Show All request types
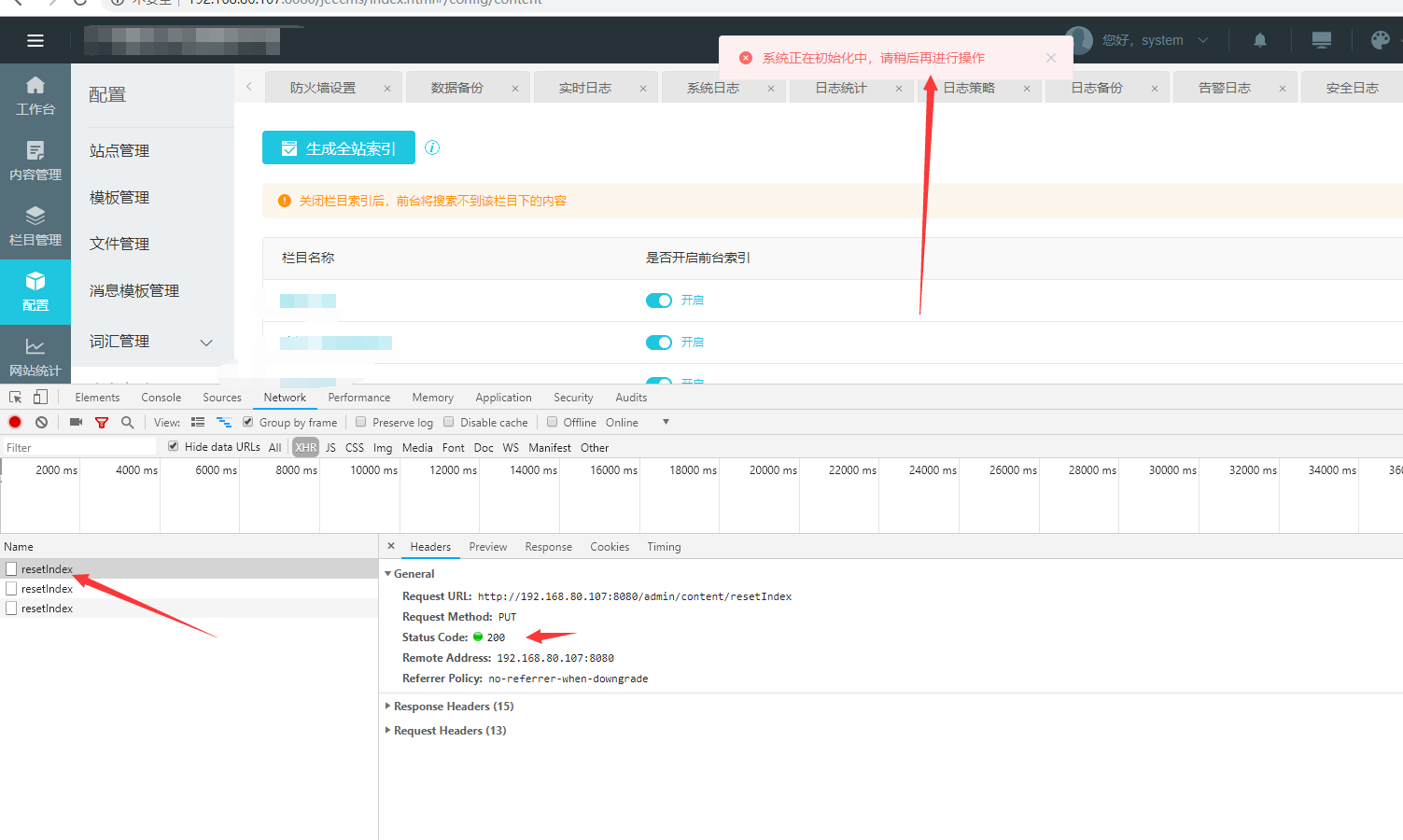 275,448
